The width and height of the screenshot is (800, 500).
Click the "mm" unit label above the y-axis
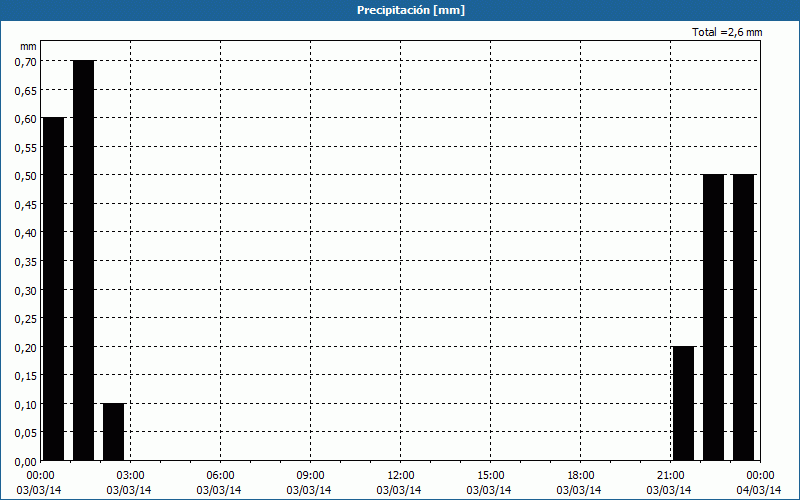point(29,46)
